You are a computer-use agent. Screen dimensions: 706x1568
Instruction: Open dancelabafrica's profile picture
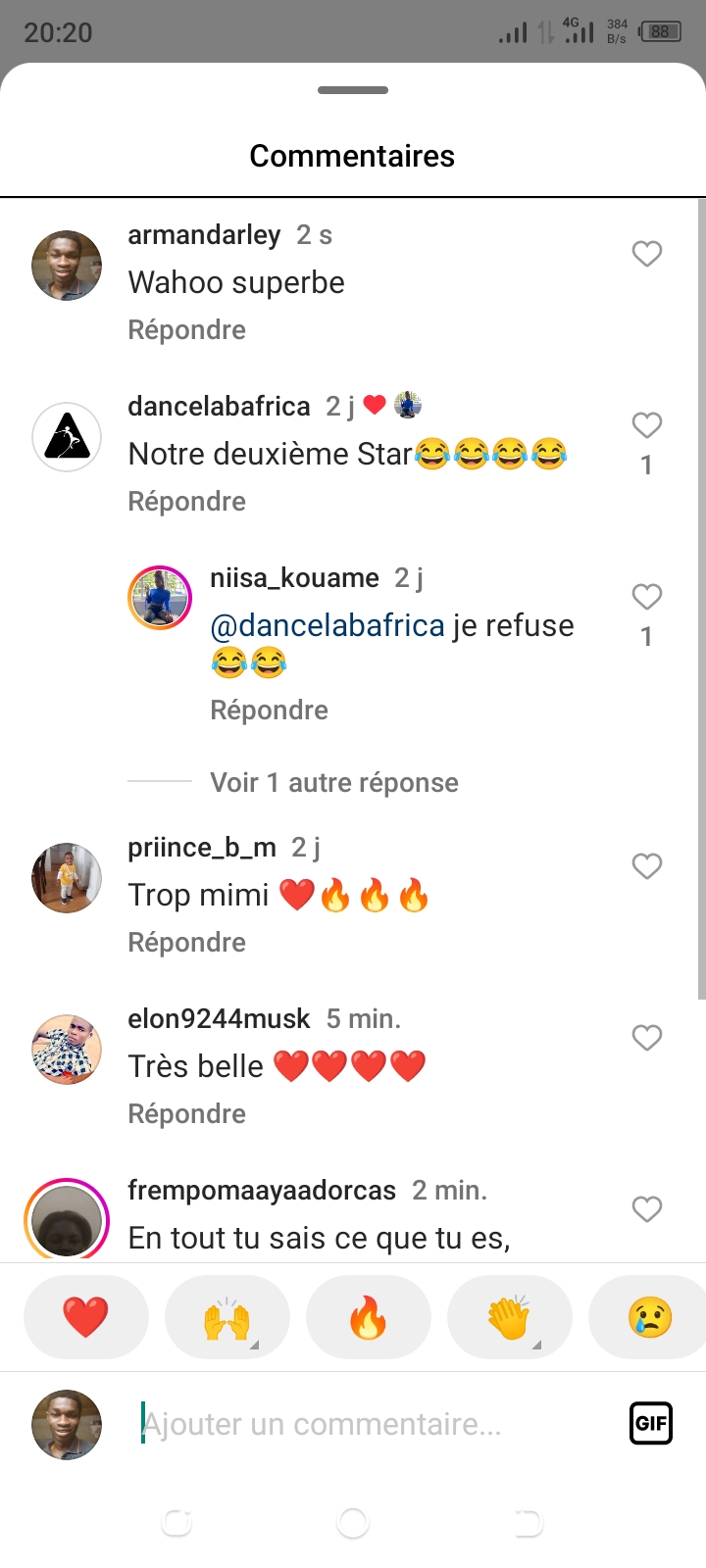coord(67,437)
